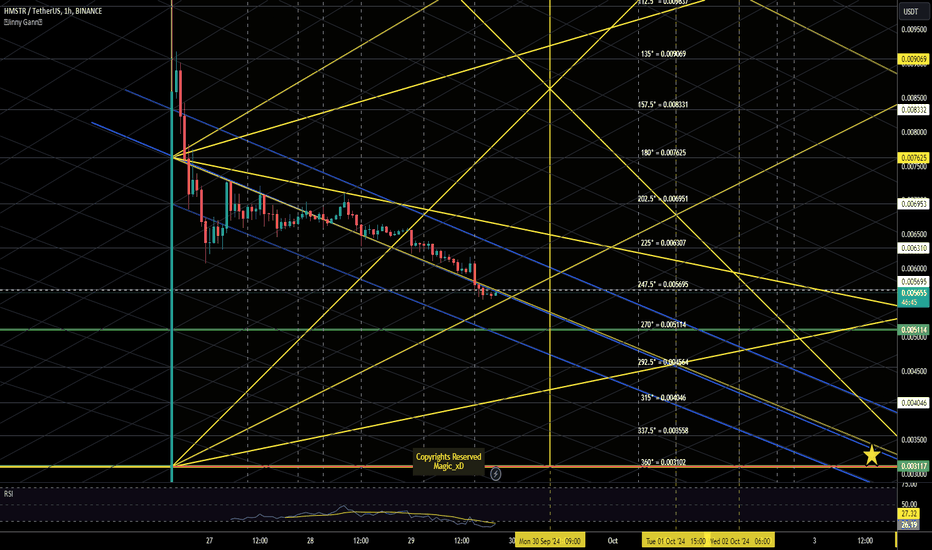Click the '225° = 0.006307' Gann level text
Image resolution: width=932 pixels, height=550 pixels.
[663, 243]
